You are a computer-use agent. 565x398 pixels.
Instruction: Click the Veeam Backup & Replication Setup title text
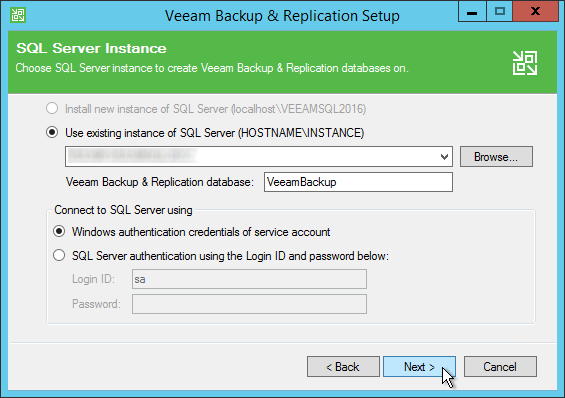coord(282,16)
